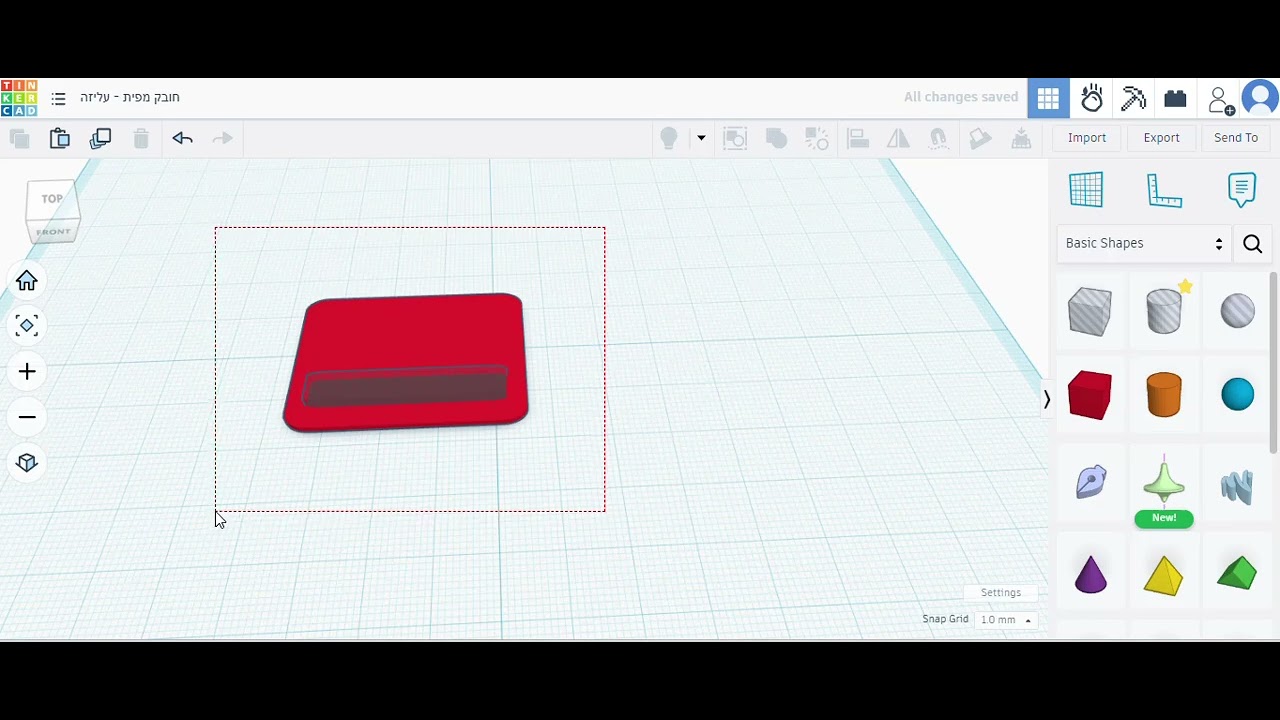Toggle orthographic/perspective view
Image resolution: width=1280 pixels, height=720 pixels.
click(27, 462)
